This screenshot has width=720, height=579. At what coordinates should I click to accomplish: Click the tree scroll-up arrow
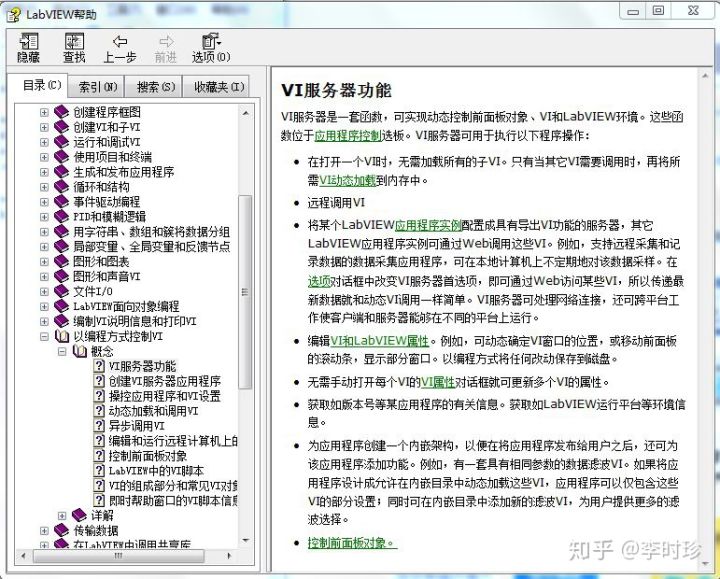[245, 112]
